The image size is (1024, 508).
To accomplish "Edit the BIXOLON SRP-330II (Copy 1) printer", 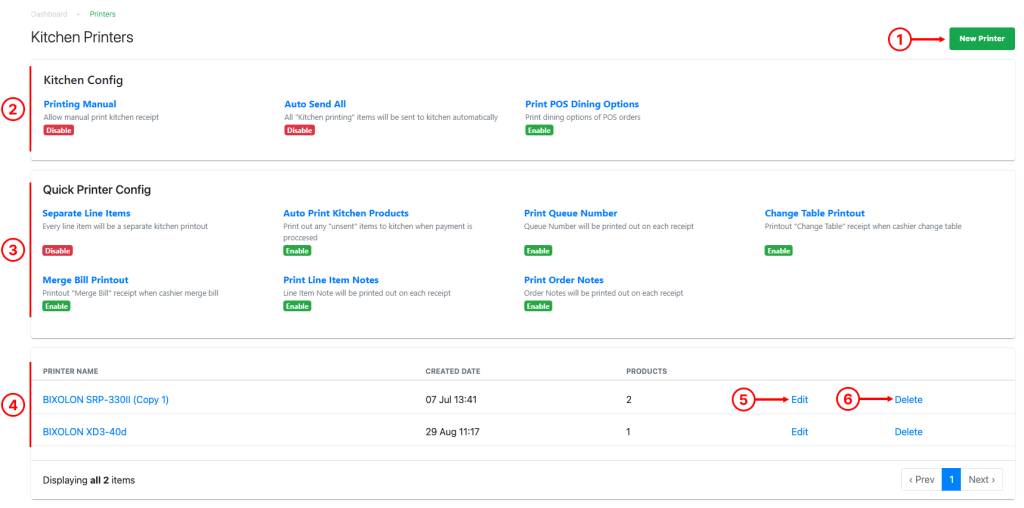I will (799, 400).
